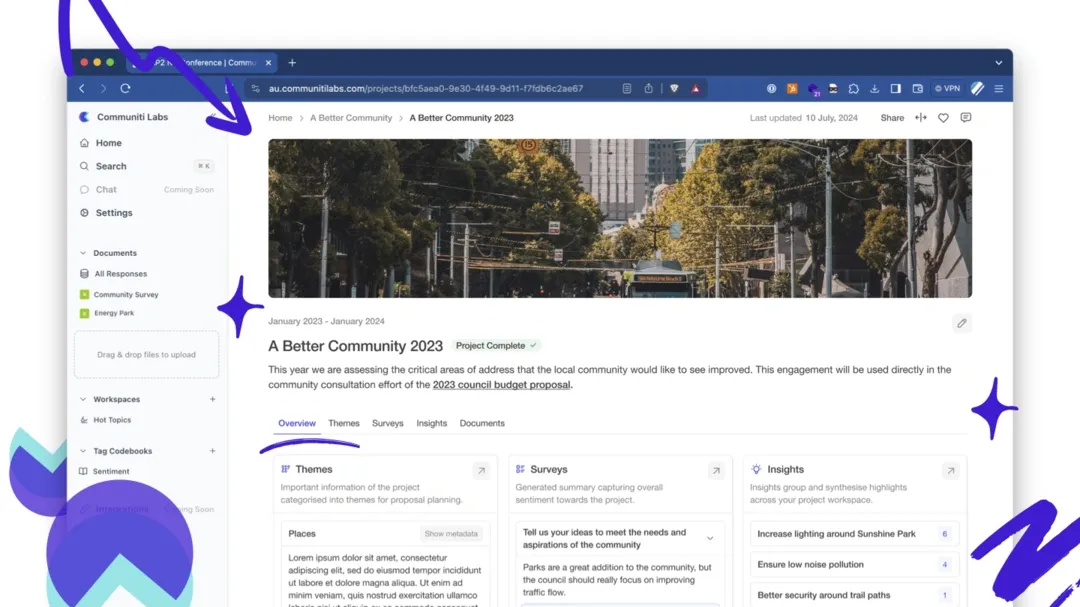Screen dimensions: 1080x607
Task: Switch to the Documents tab
Action: tap(482, 423)
